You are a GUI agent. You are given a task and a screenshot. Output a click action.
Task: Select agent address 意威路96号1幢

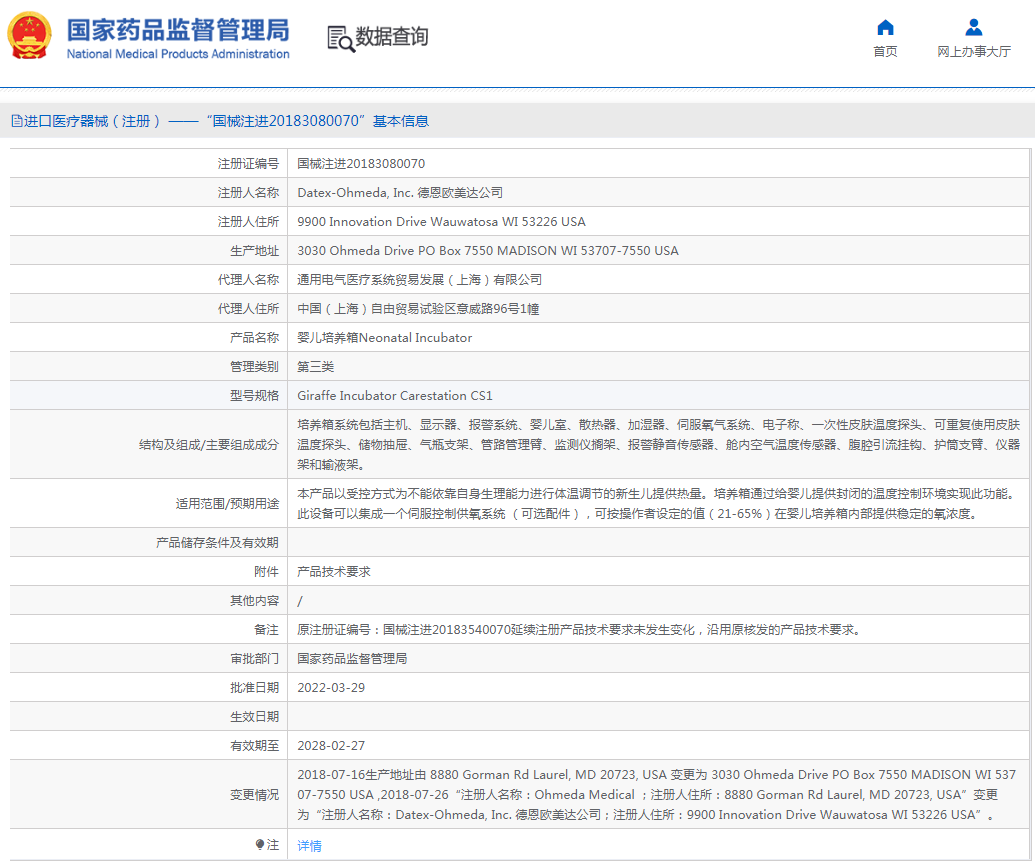click(x=418, y=309)
